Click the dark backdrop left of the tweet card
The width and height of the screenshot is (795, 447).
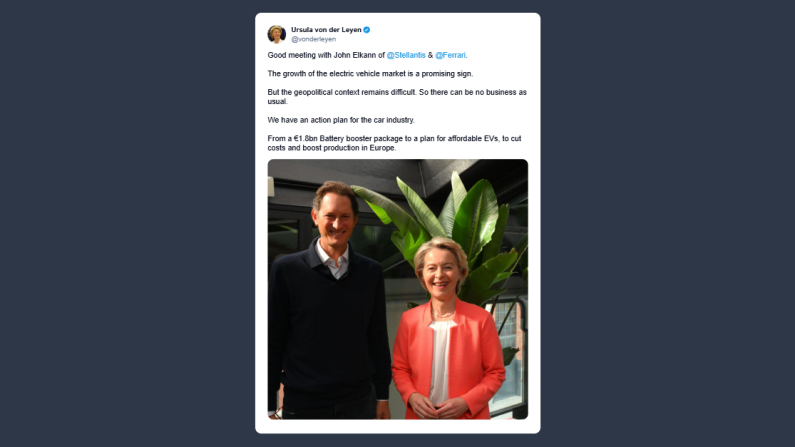(127, 224)
